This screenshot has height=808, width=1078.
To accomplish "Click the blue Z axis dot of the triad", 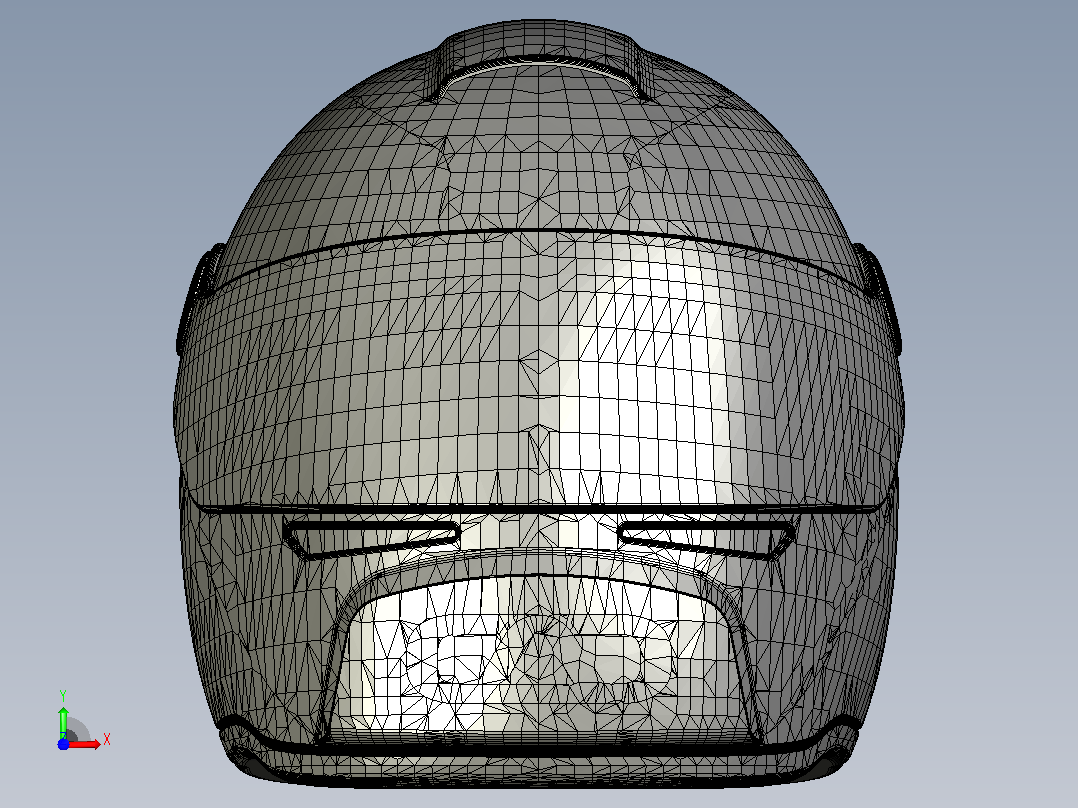I will (x=63, y=744).
